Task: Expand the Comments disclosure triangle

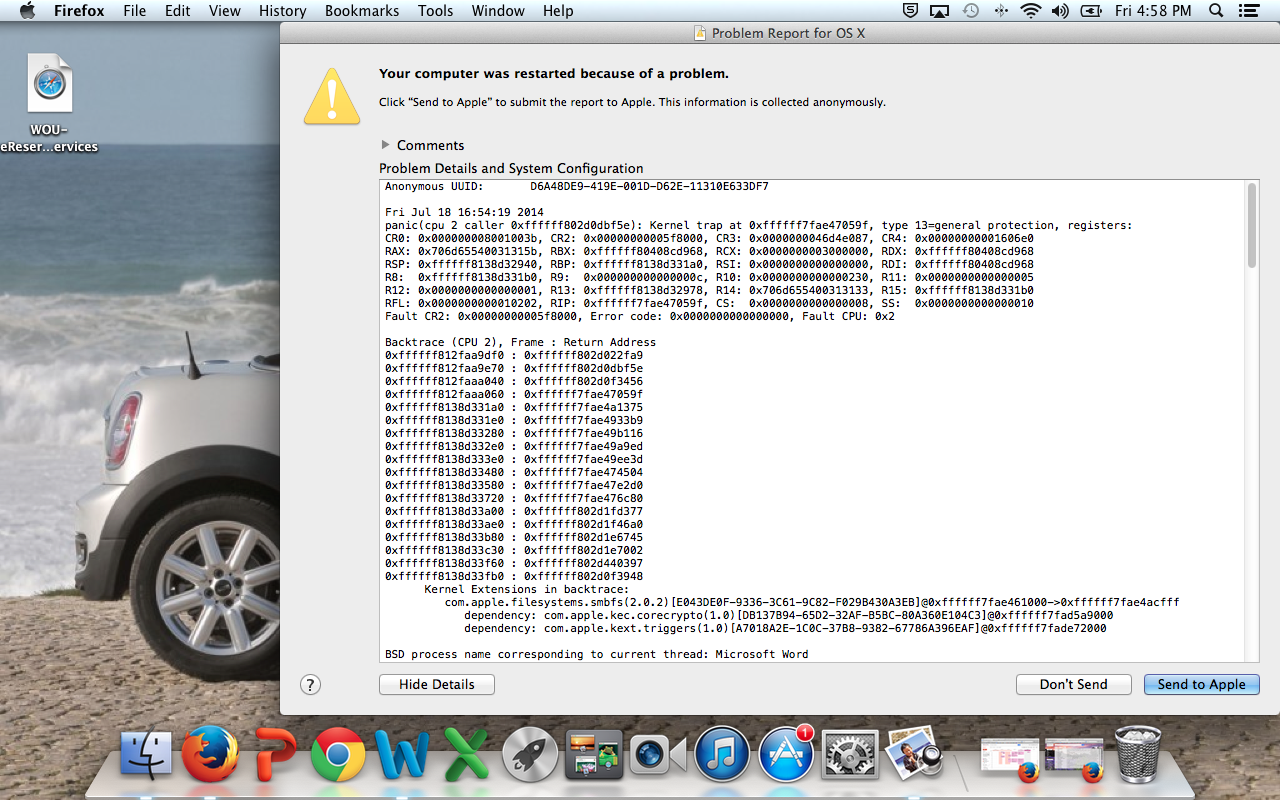Action: (386, 145)
